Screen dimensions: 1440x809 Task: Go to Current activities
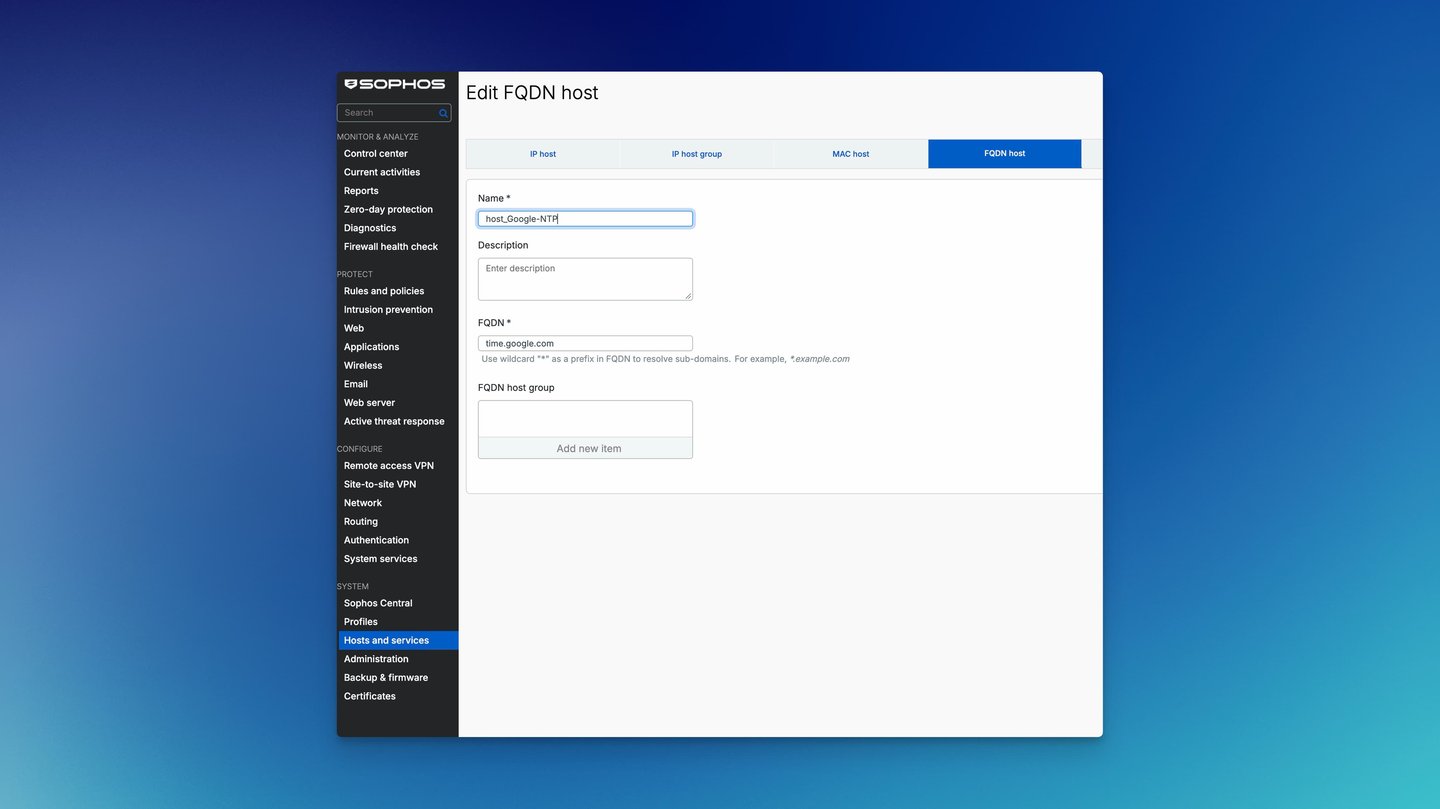(382, 172)
